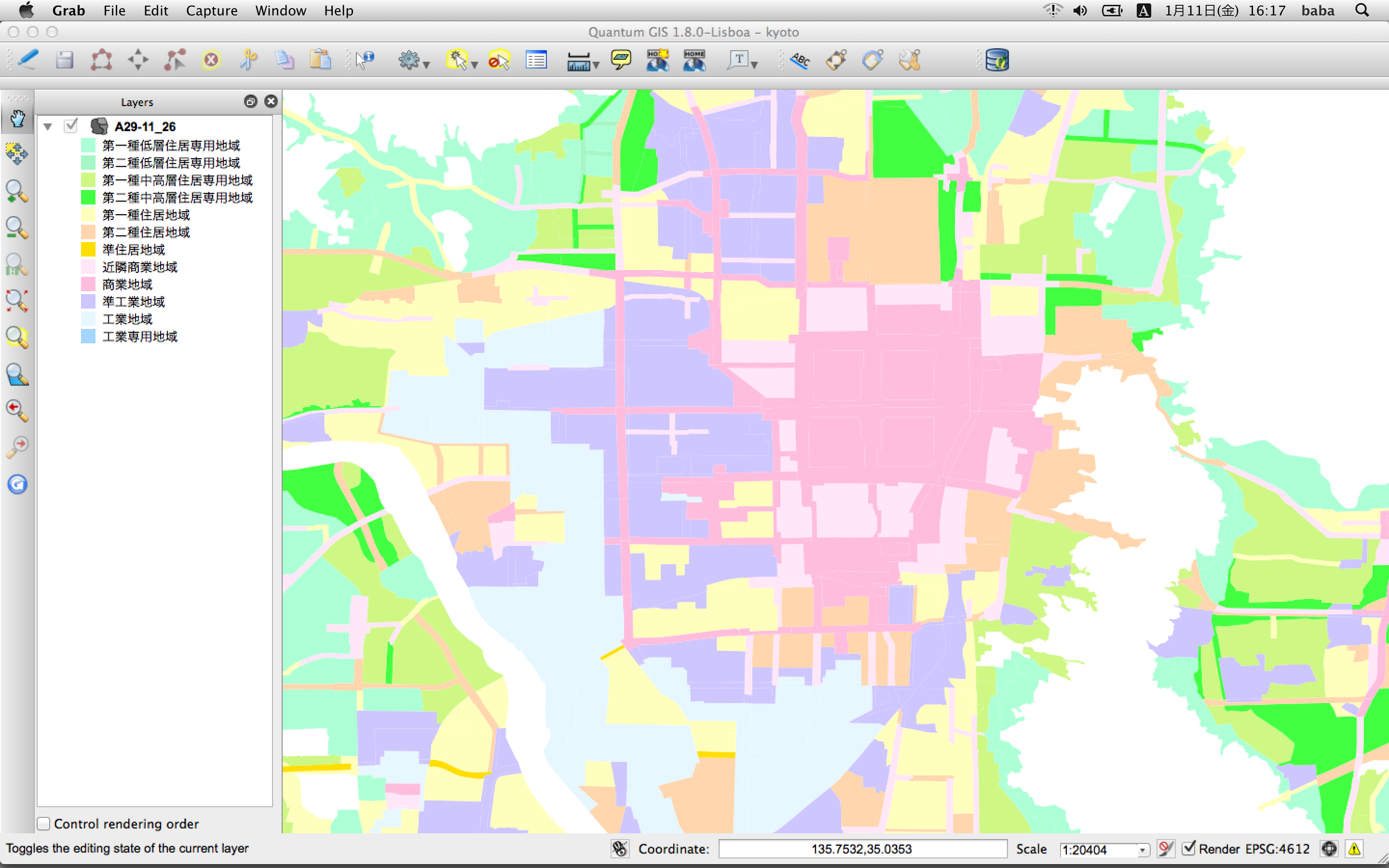Click the blue Refresh icon
Image resolution: width=1389 pixels, height=868 pixels.
tap(17, 484)
